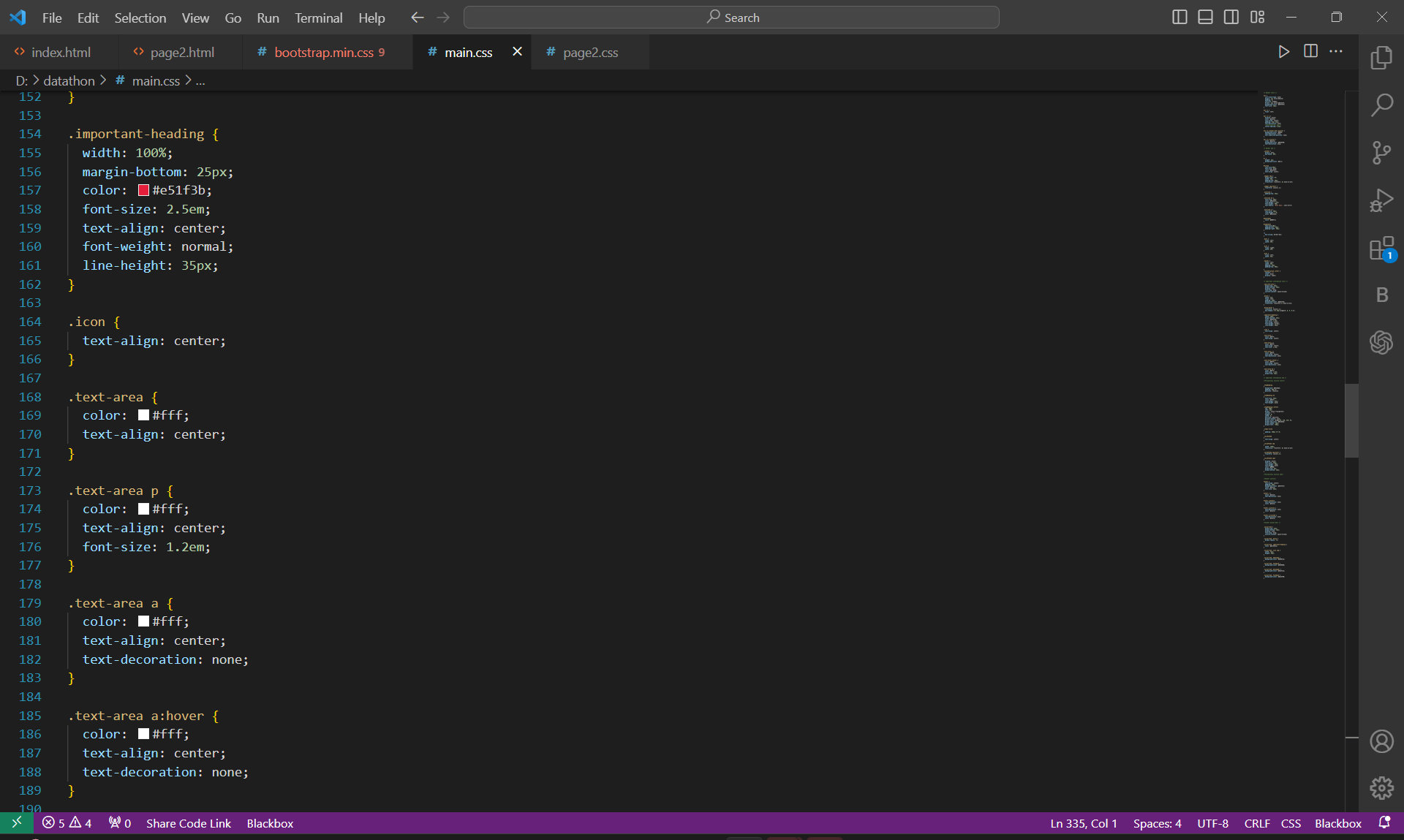Click the Run play icon

(x=1283, y=52)
